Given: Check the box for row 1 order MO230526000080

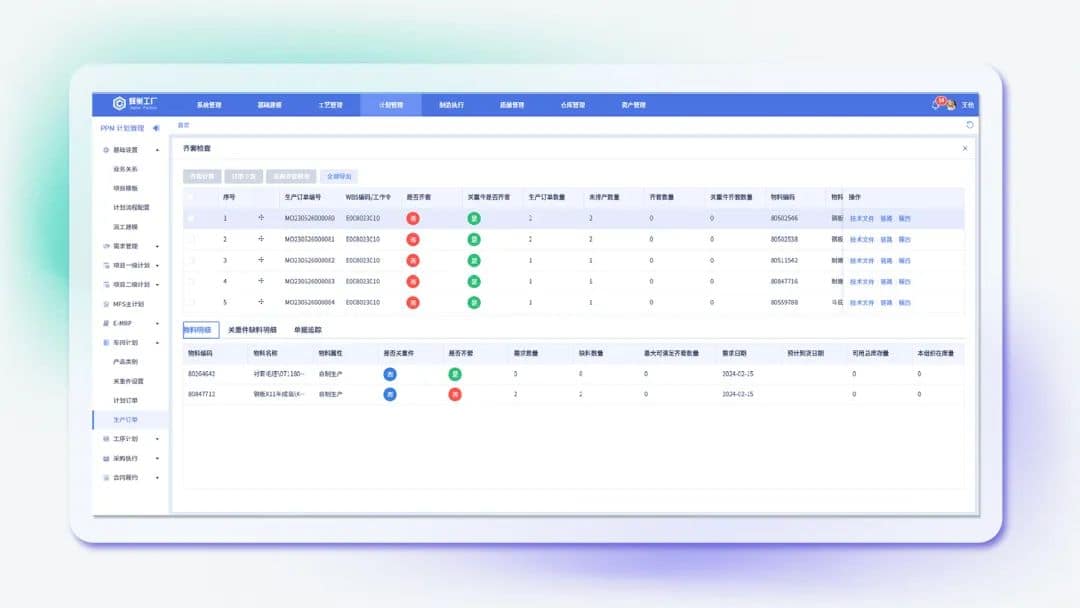Looking at the screenshot, I should [x=191, y=218].
